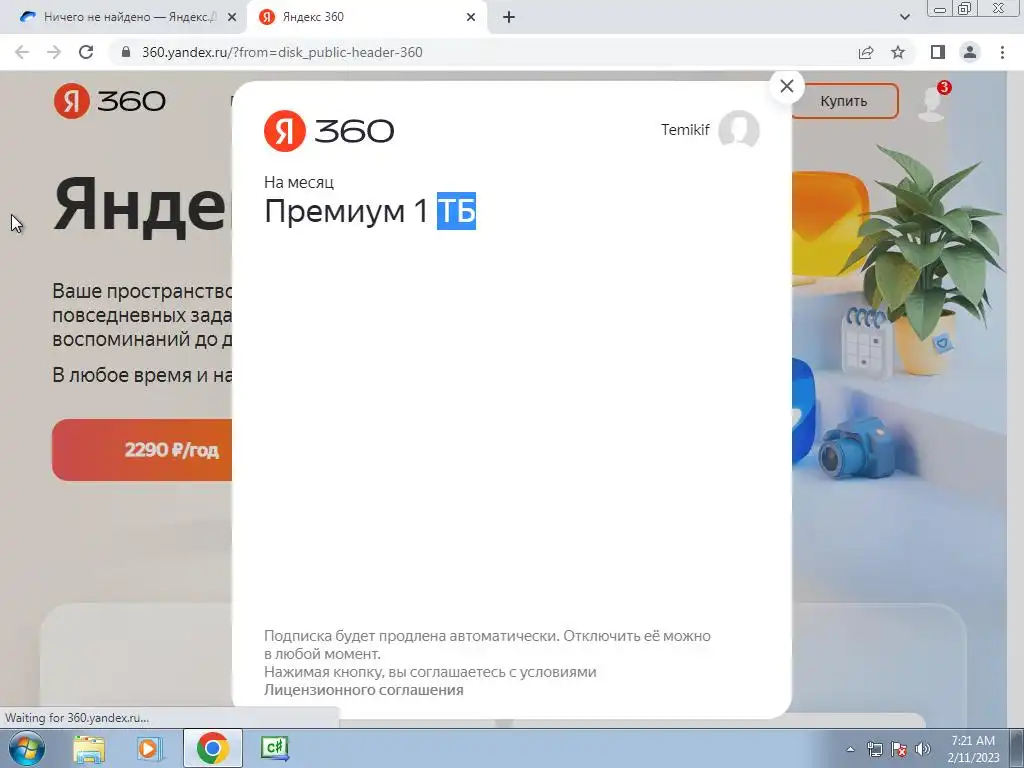Close the Premium 1 TB subscription dialog
This screenshot has width=1024, height=768.
pos(786,86)
